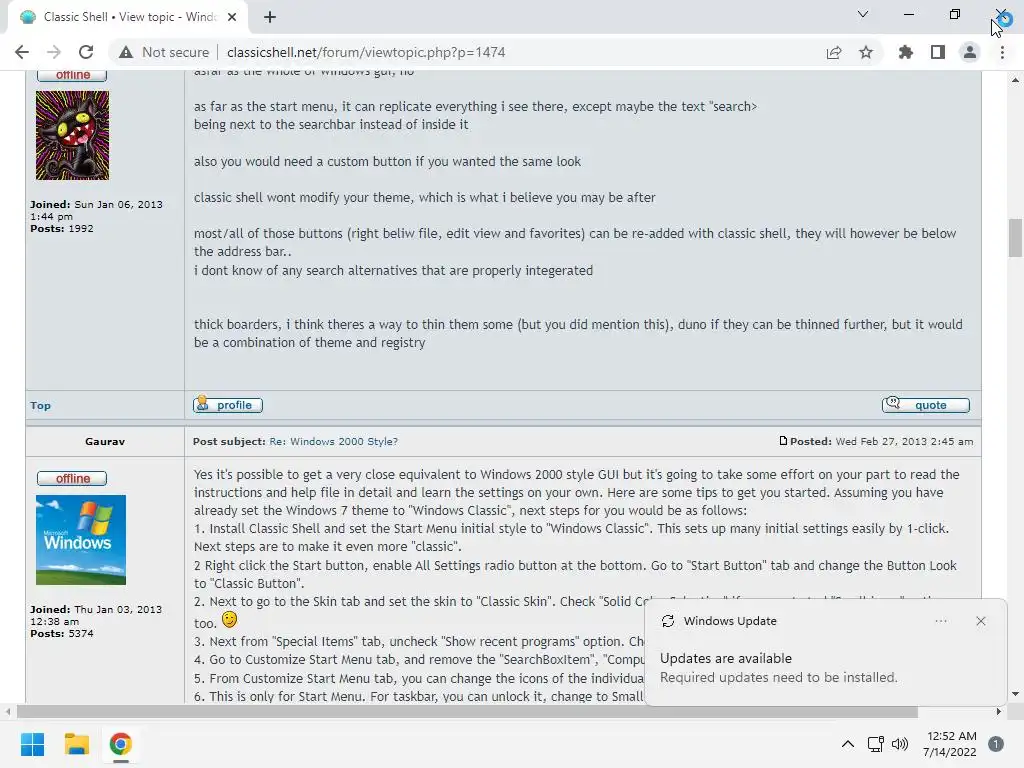
Task: Open Windows Update notification options menu
Action: click(941, 621)
